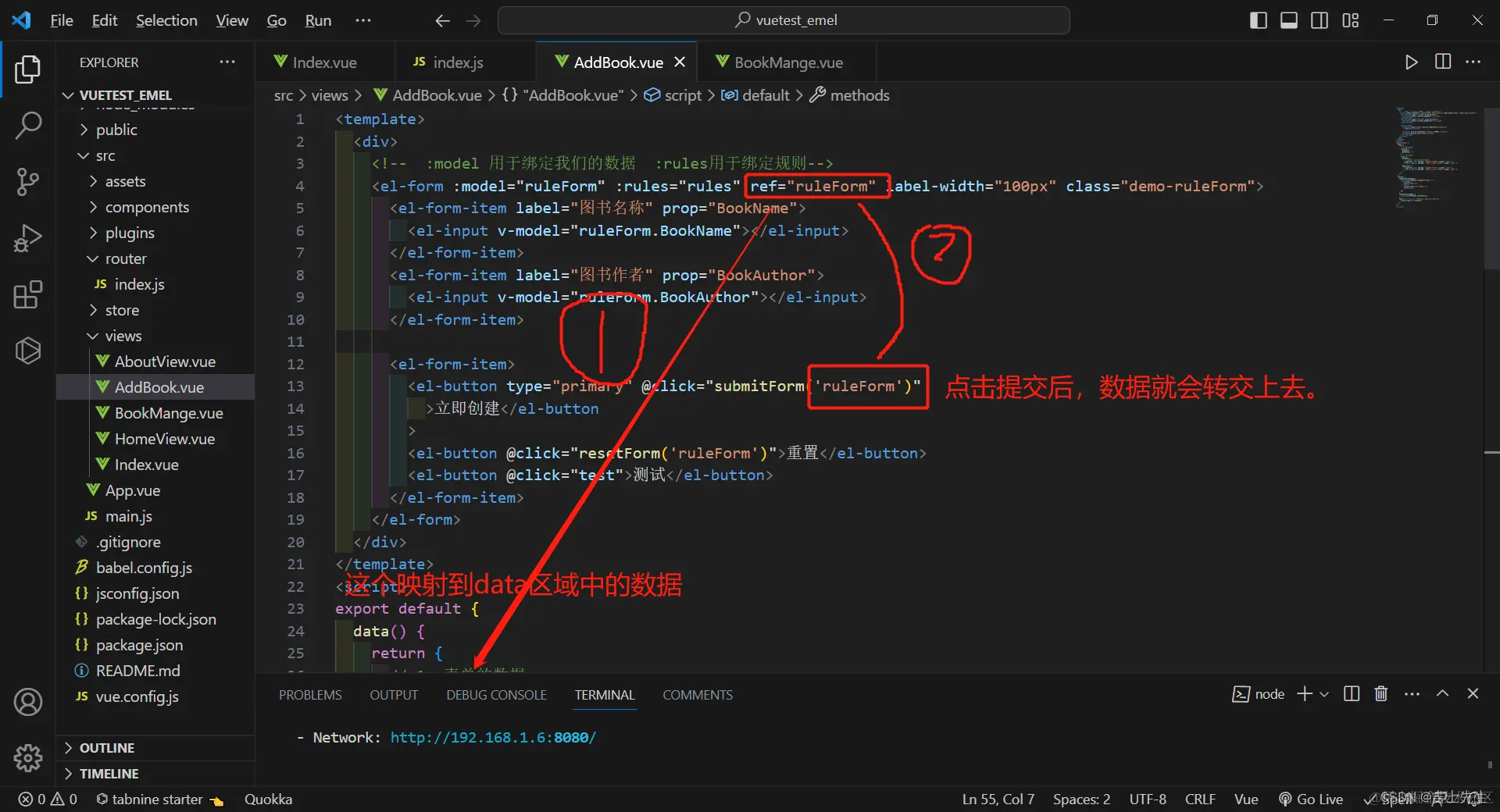The height and width of the screenshot is (812, 1500).
Task: Click Spaces: 2 indentation setting
Action: [x=1081, y=800]
